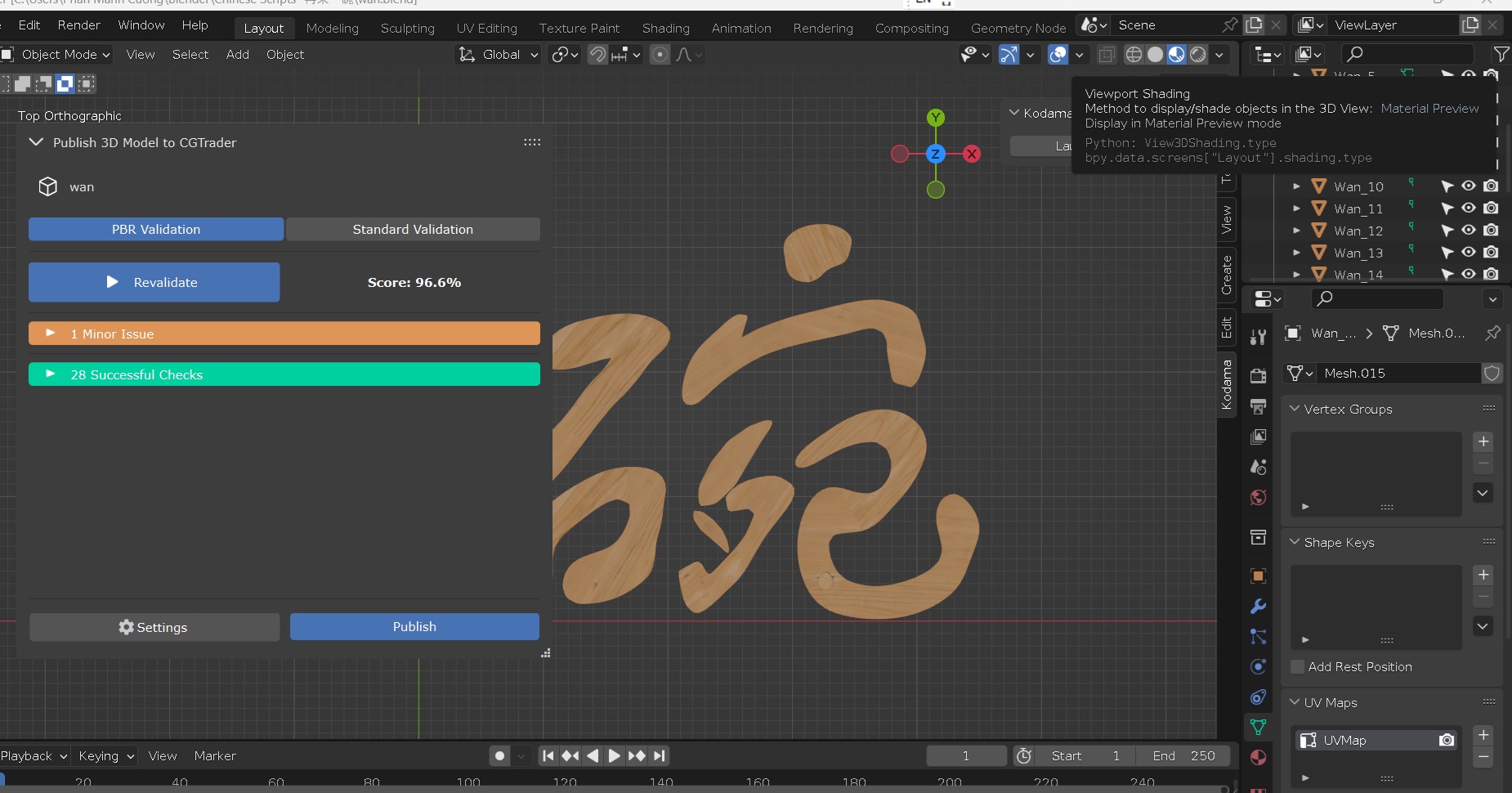Image resolution: width=1512 pixels, height=793 pixels.
Task: Click the Revalidate button
Action: 154,282
